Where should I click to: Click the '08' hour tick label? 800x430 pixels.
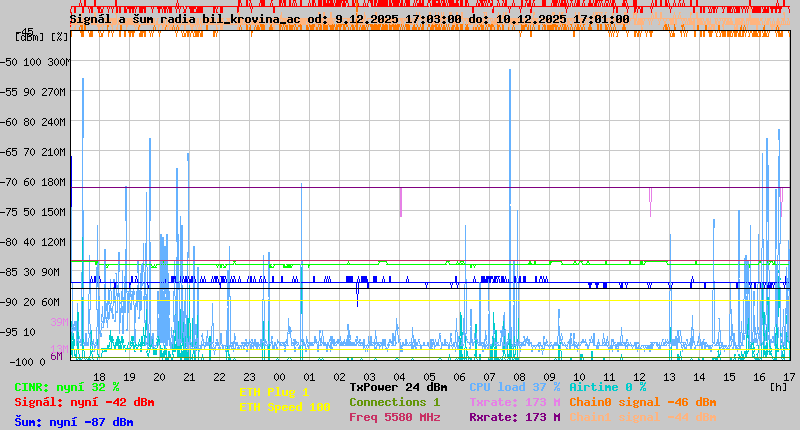(519, 377)
